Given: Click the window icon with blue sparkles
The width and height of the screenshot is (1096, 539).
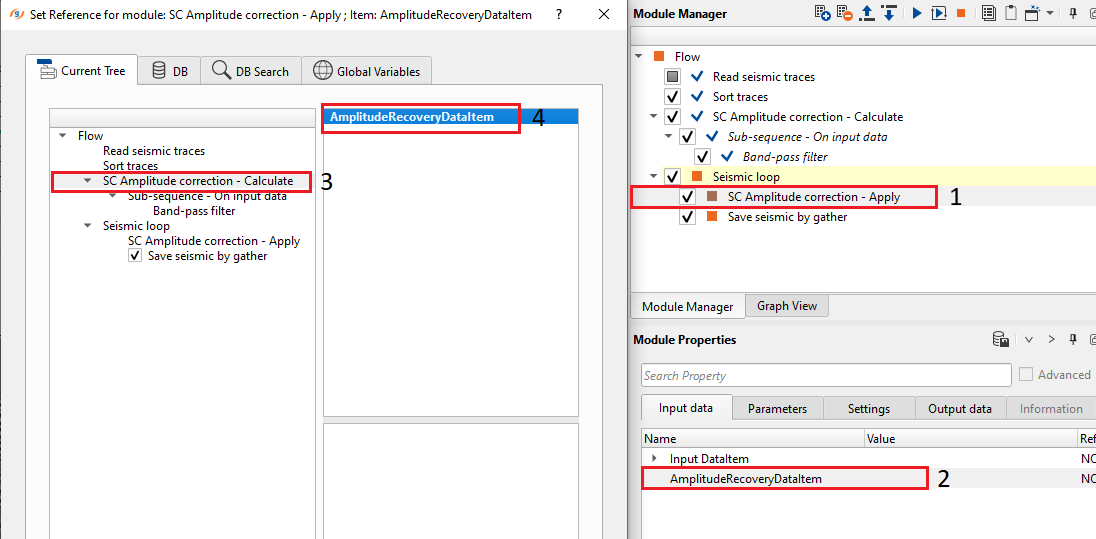Looking at the screenshot, I should [x=1033, y=13].
